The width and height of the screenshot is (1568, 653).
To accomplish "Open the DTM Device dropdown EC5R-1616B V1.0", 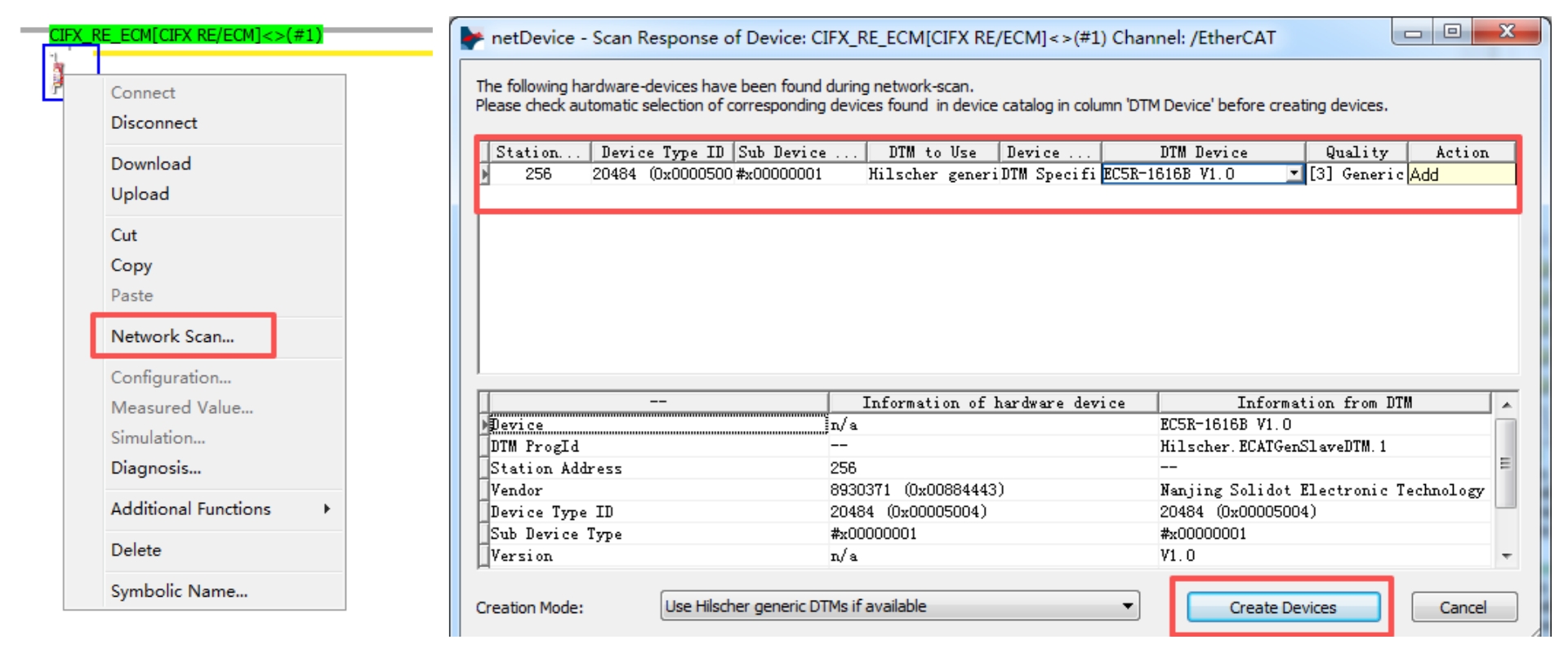I will [1294, 174].
